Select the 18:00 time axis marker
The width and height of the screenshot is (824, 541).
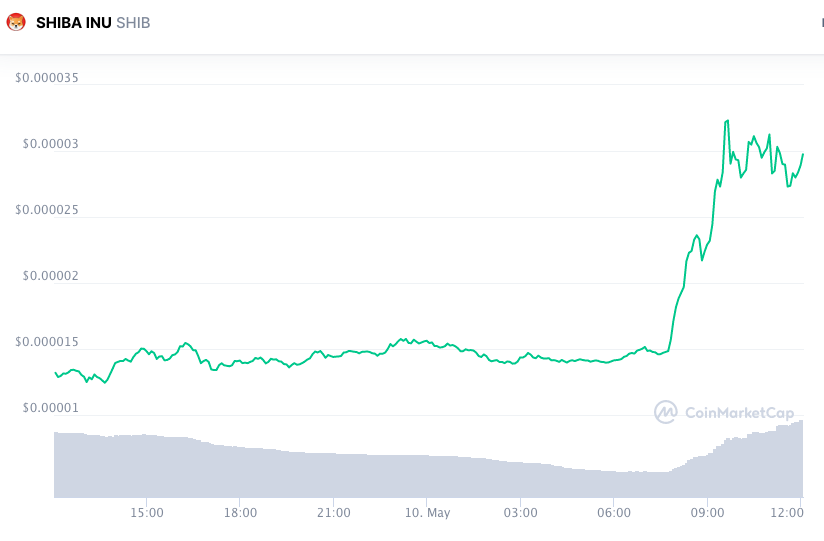240,513
